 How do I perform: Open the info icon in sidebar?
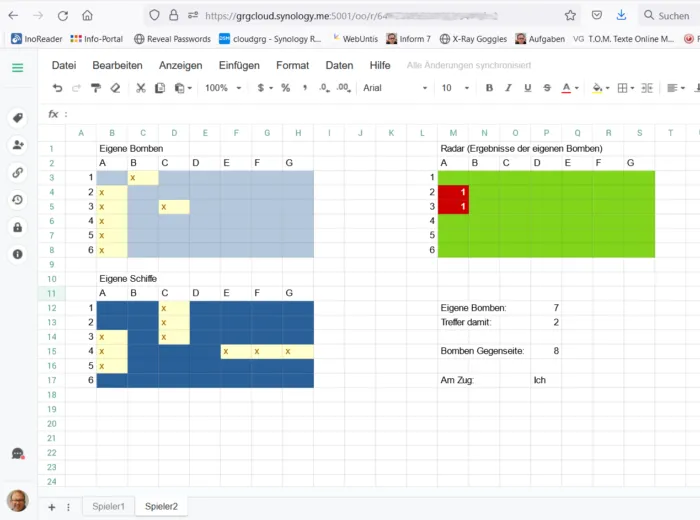pos(18,254)
